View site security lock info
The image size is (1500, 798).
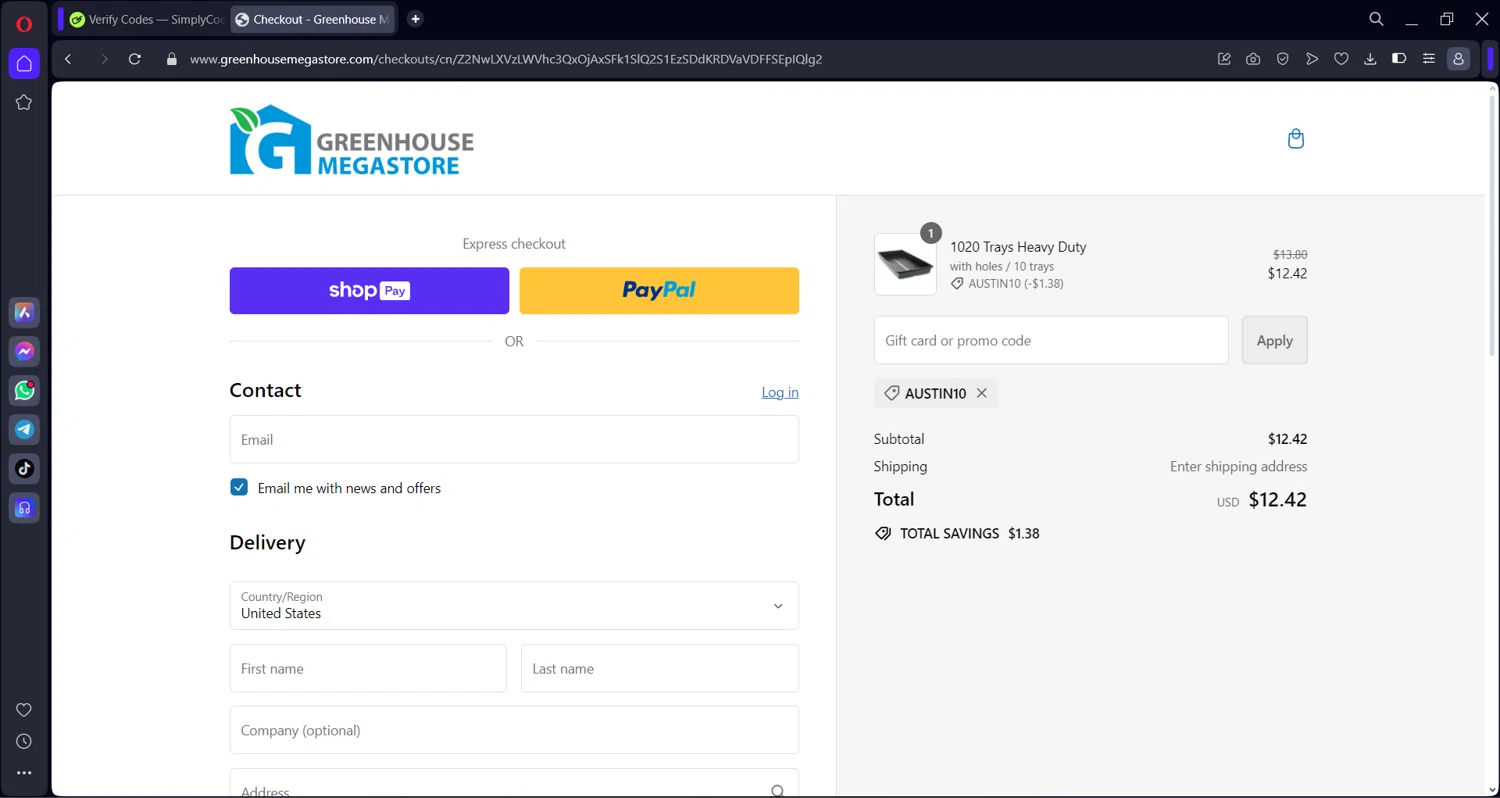(x=171, y=59)
